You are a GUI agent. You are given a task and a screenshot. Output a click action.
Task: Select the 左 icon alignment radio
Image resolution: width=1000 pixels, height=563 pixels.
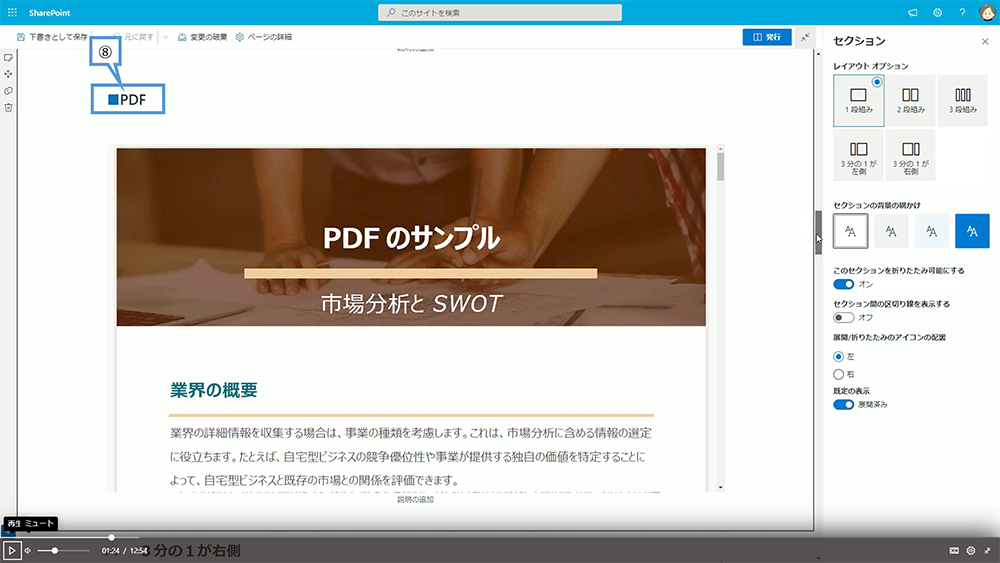(x=839, y=356)
